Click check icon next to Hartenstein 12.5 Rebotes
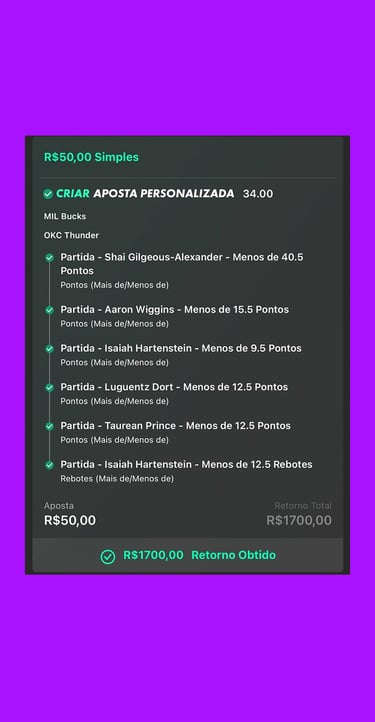The width and height of the screenshot is (375, 722). 49,465
